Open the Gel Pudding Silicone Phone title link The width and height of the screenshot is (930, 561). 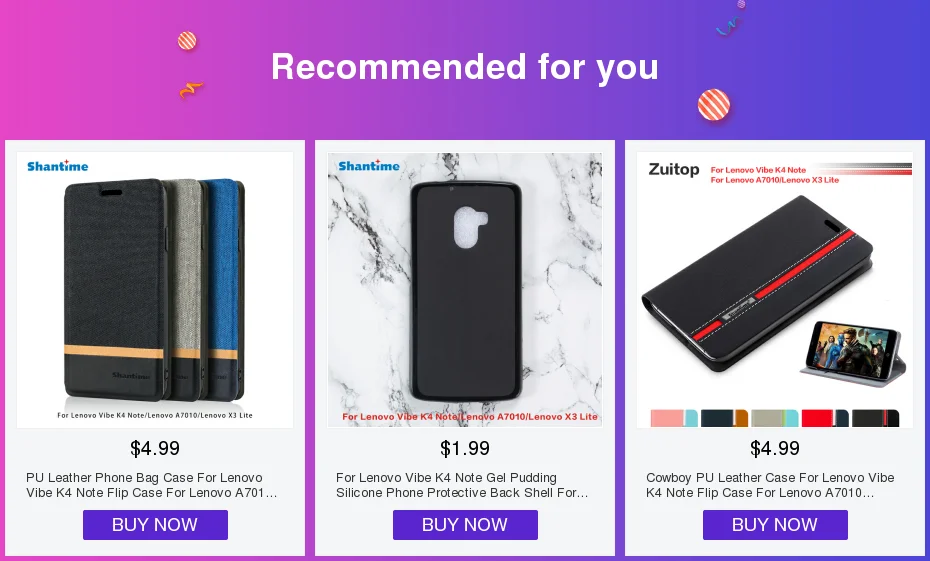pos(462,485)
